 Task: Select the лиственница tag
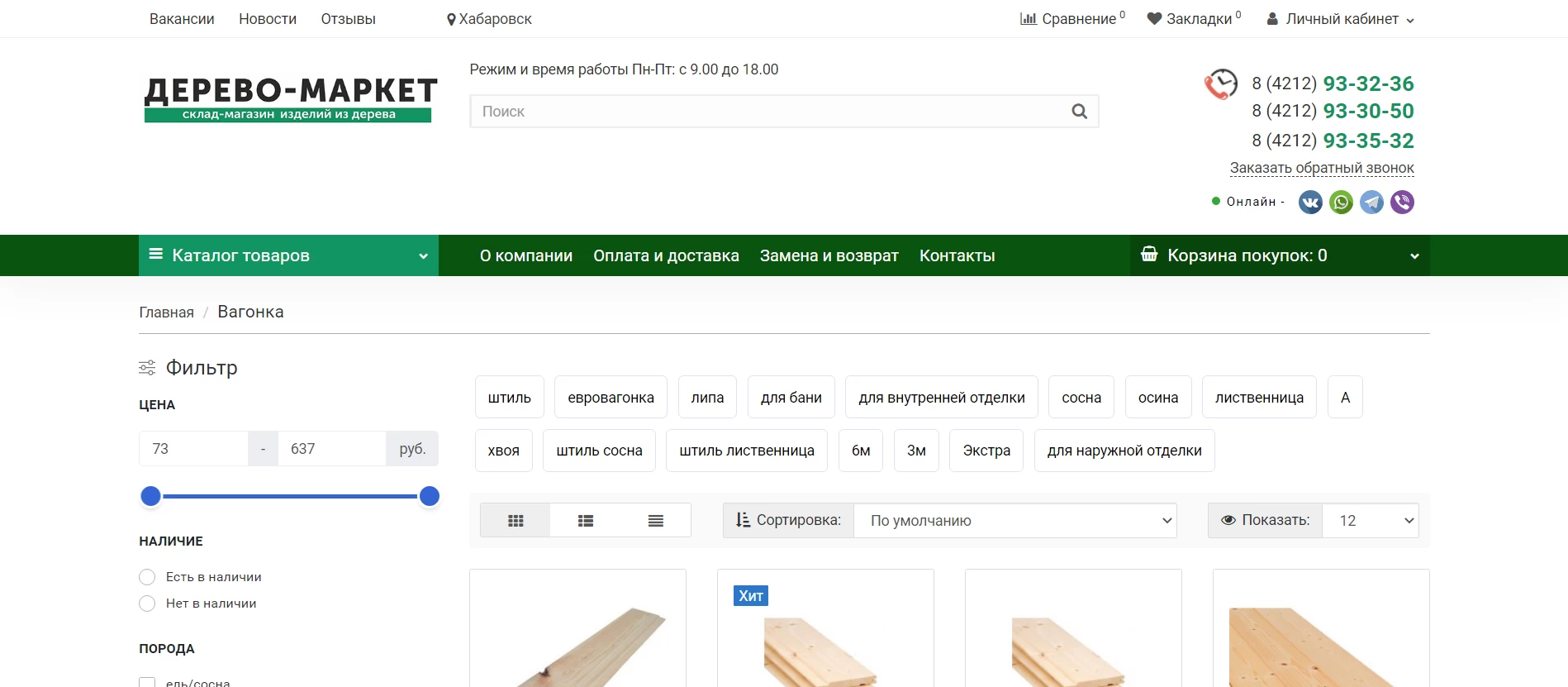1259,398
